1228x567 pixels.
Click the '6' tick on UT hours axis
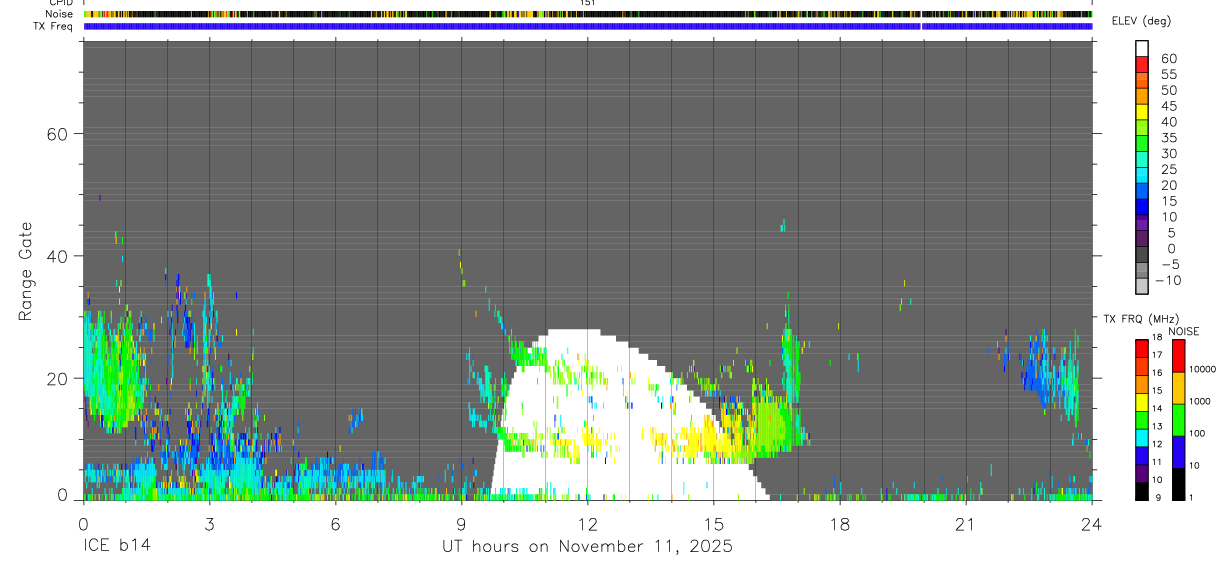[335, 523]
